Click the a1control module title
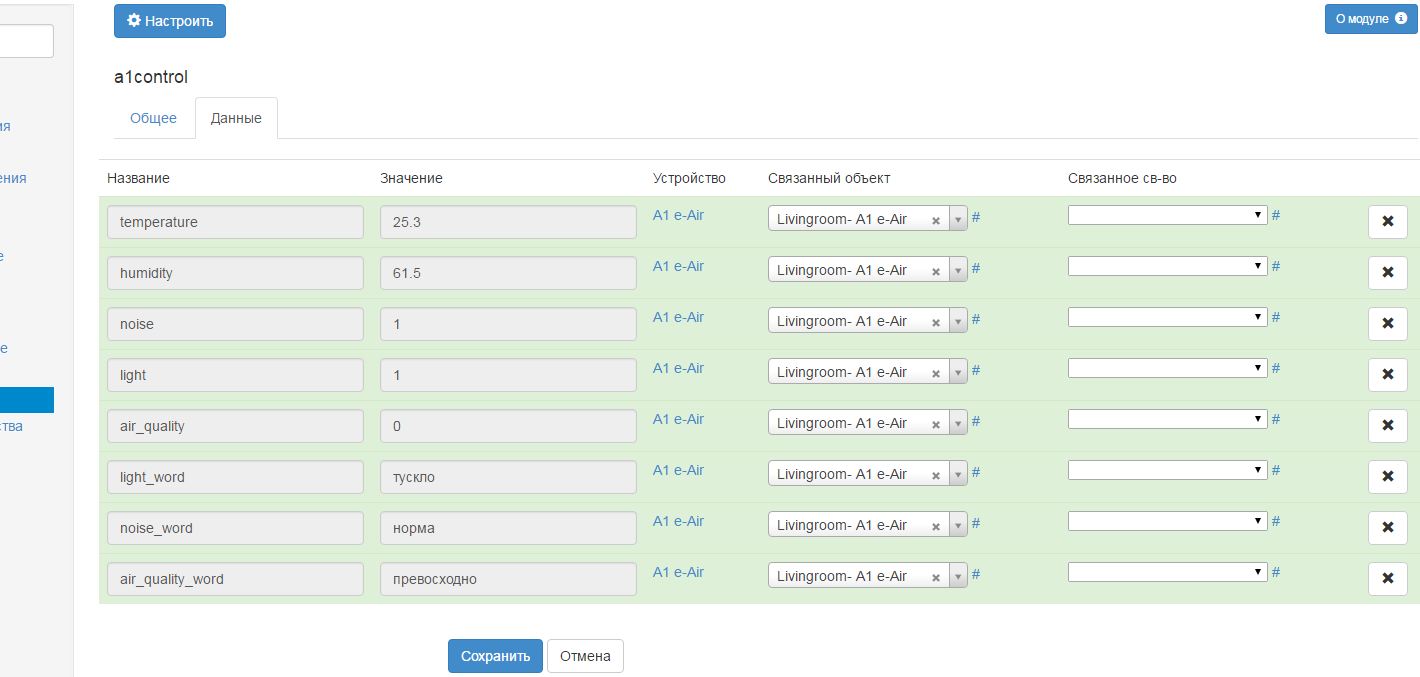Image resolution: width=1420 pixels, height=677 pixels. coord(151,77)
